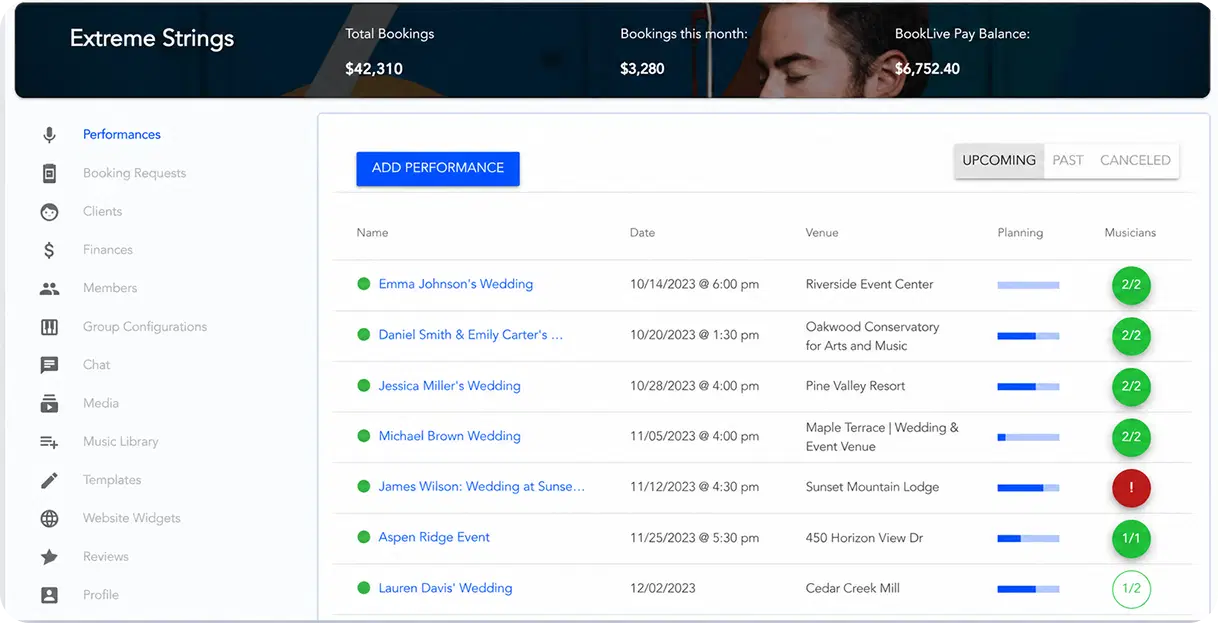The width and height of the screenshot is (1218, 623).
Task: Open Website Widgets in the sidebar
Action: click(132, 518)
